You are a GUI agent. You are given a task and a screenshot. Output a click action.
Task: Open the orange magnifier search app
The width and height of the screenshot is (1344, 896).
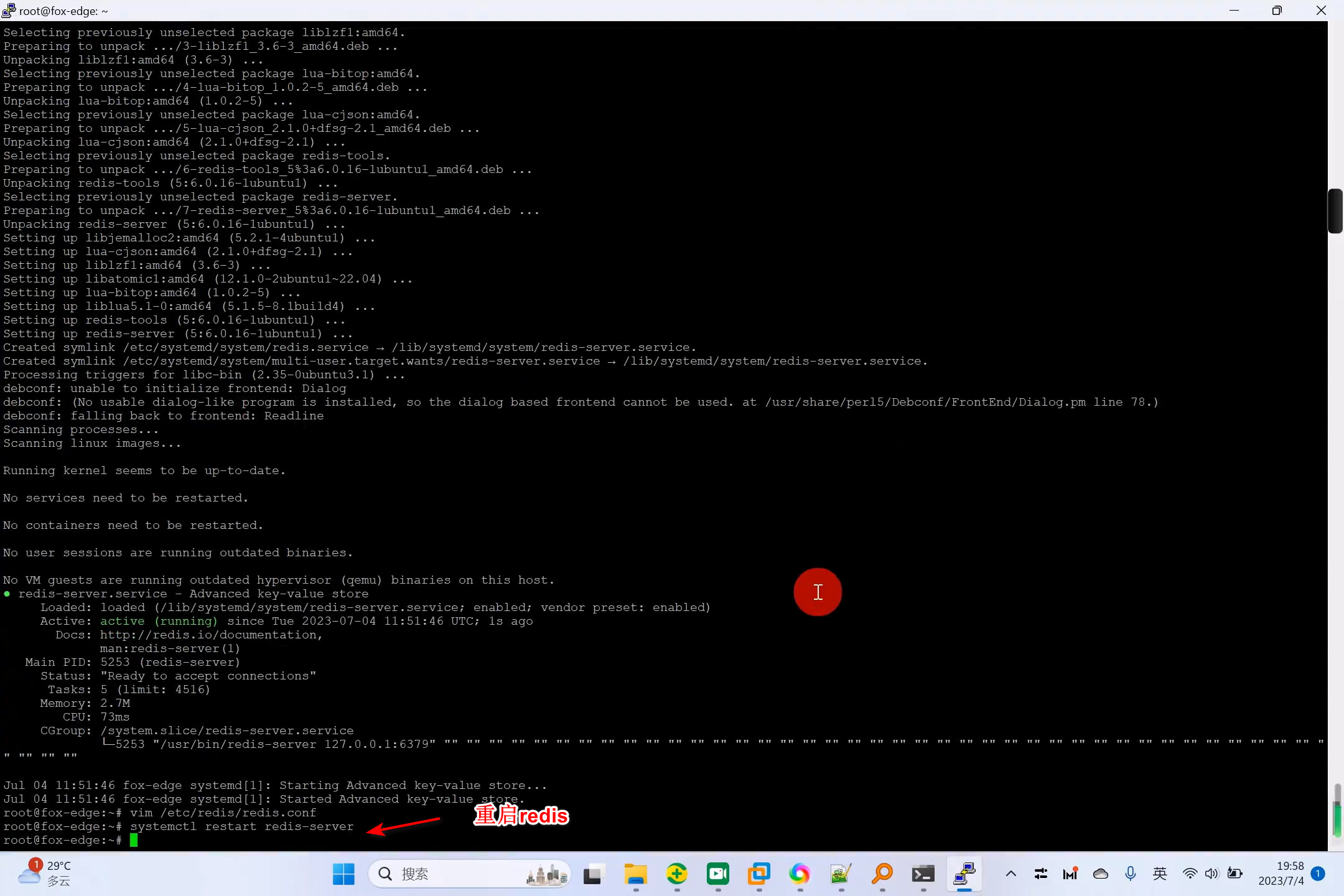(x=882, y=874)
